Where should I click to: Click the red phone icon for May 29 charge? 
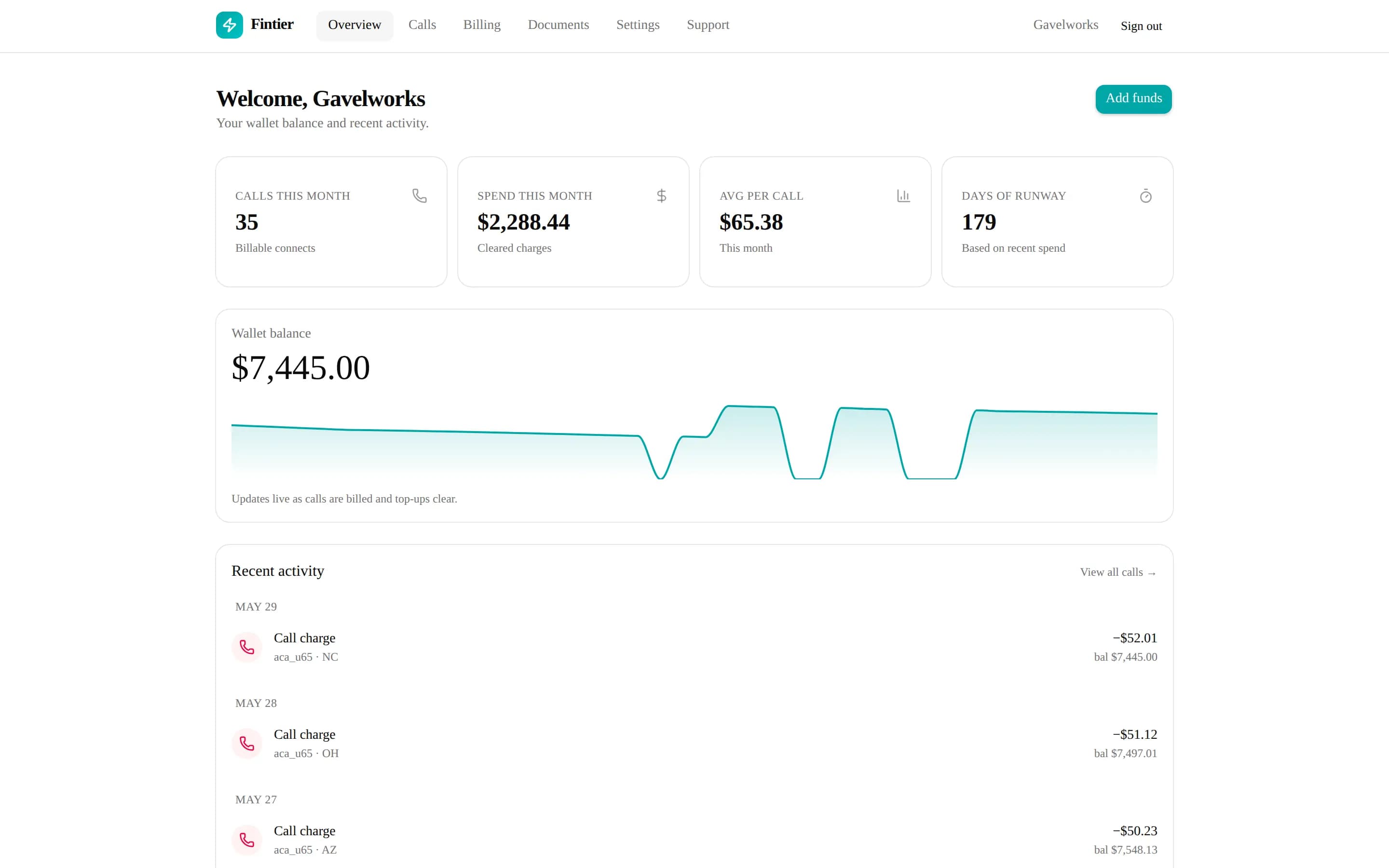pos(247,647)
